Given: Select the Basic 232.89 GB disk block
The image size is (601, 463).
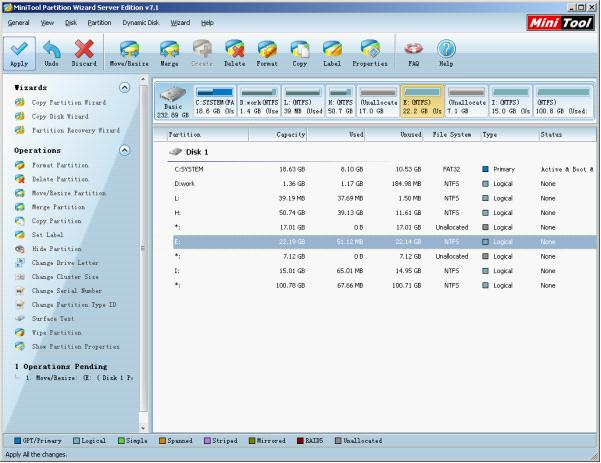Looking at the screenshot, I should tap(173, 102).
